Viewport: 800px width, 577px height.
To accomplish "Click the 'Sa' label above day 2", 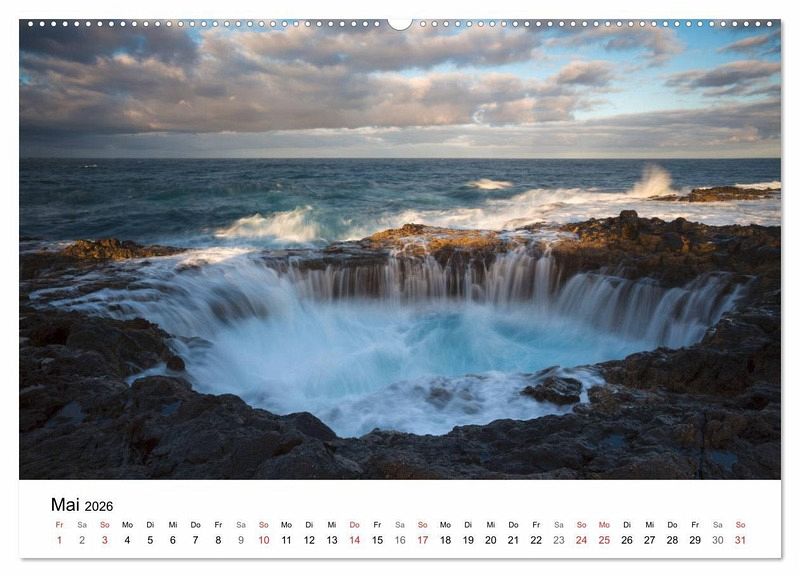I will pyautogui.click(x=82, y=524).
